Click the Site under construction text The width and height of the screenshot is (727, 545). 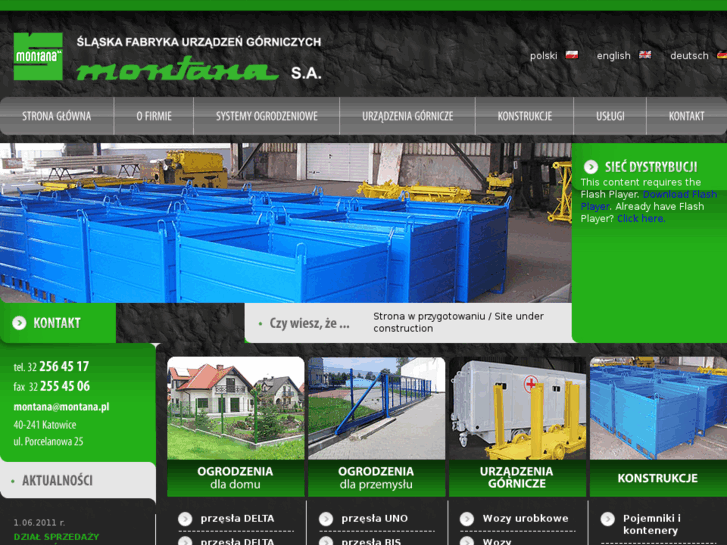click(x=459, y=322)
